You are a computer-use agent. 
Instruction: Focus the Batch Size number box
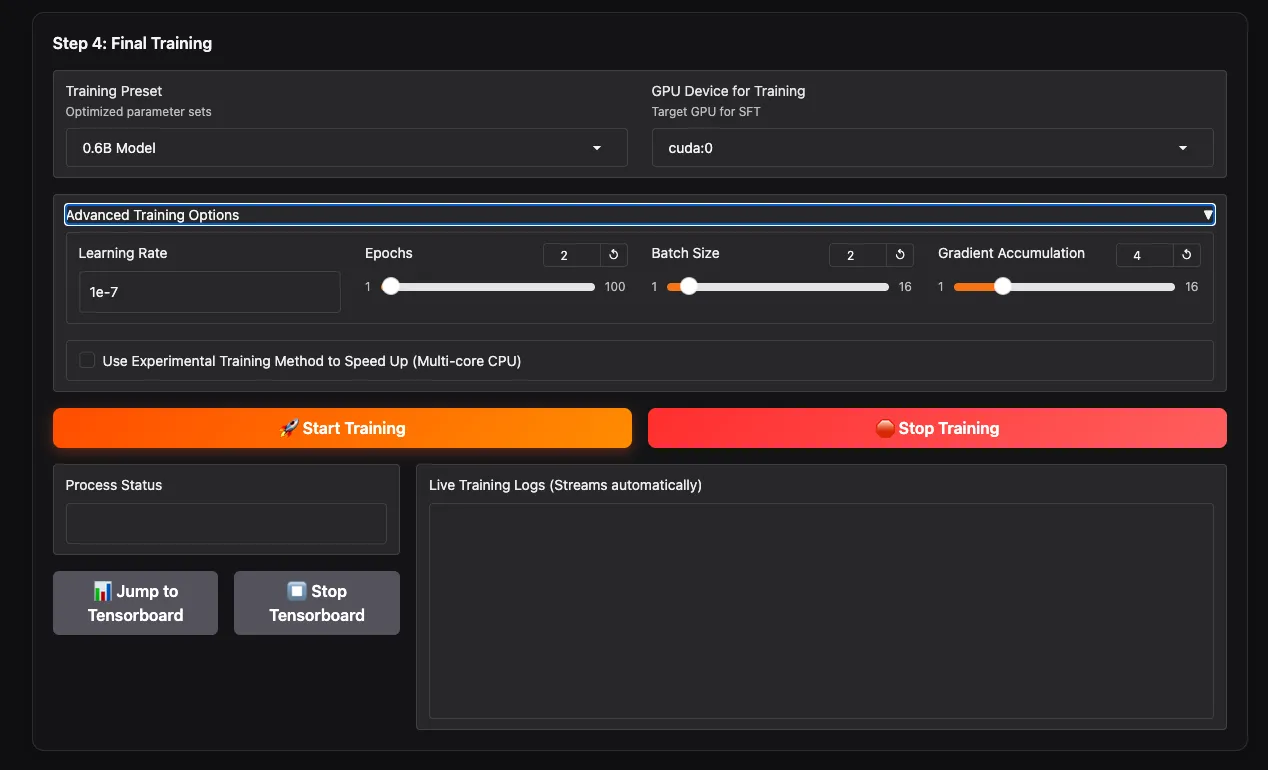857,255
